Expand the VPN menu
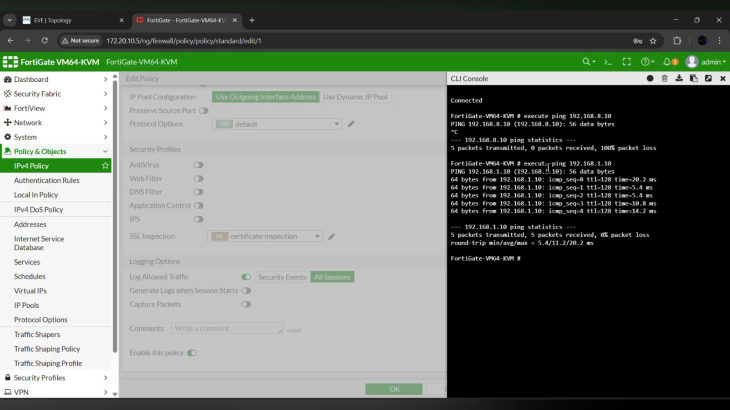This screenshot has width=730, height=410. [55, 392]
